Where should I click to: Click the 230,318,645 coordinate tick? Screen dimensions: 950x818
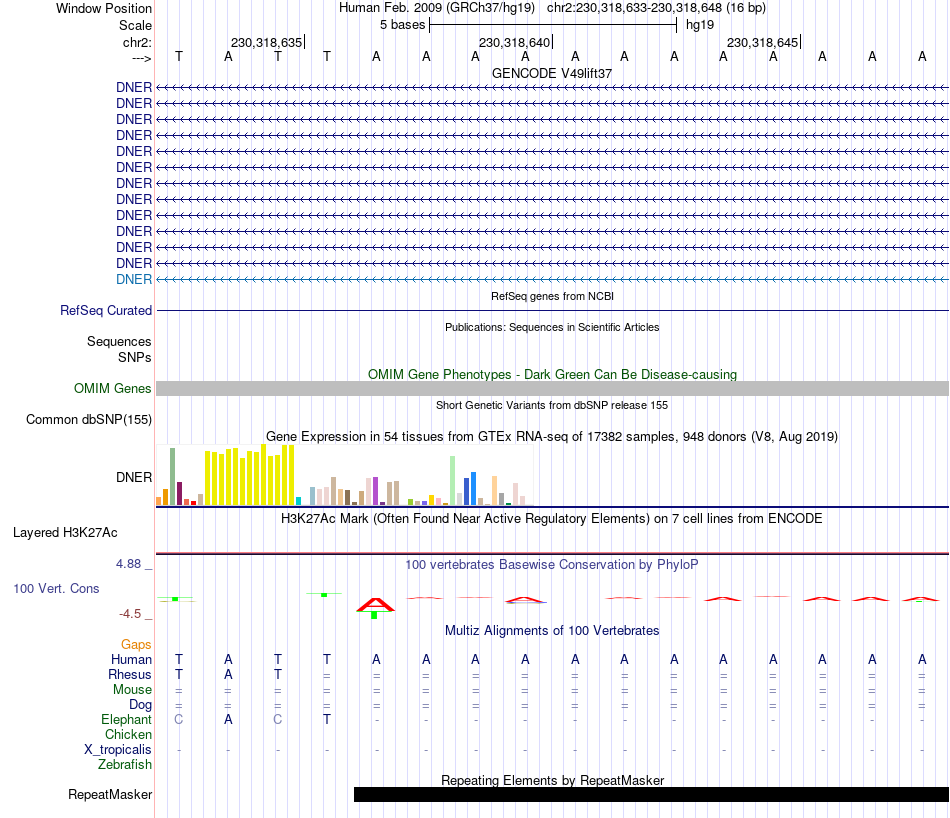coord(763,42)
